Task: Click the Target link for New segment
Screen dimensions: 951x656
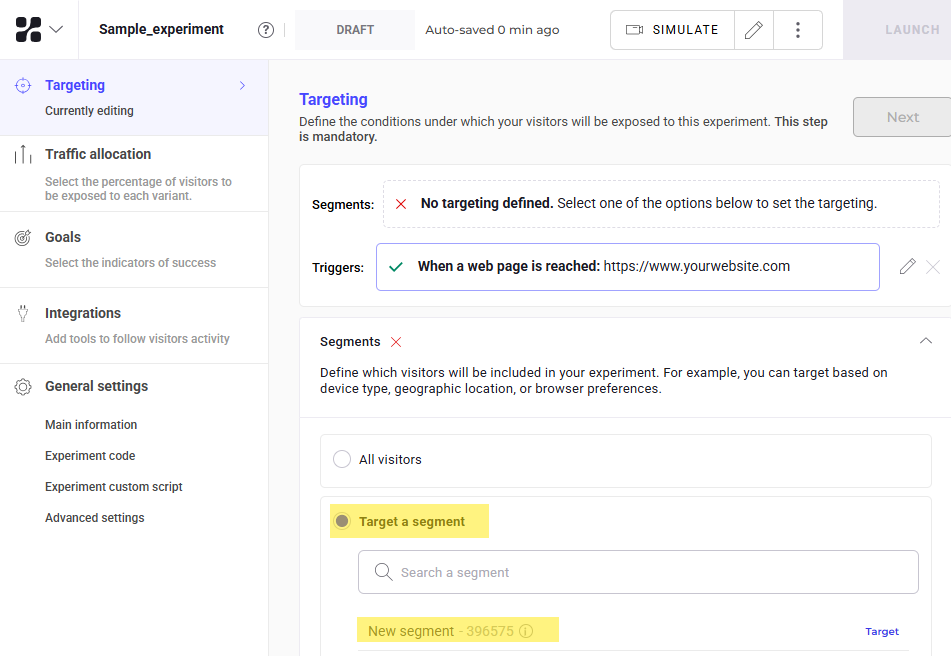Action: pyautogui.click(x=881, y=631)
